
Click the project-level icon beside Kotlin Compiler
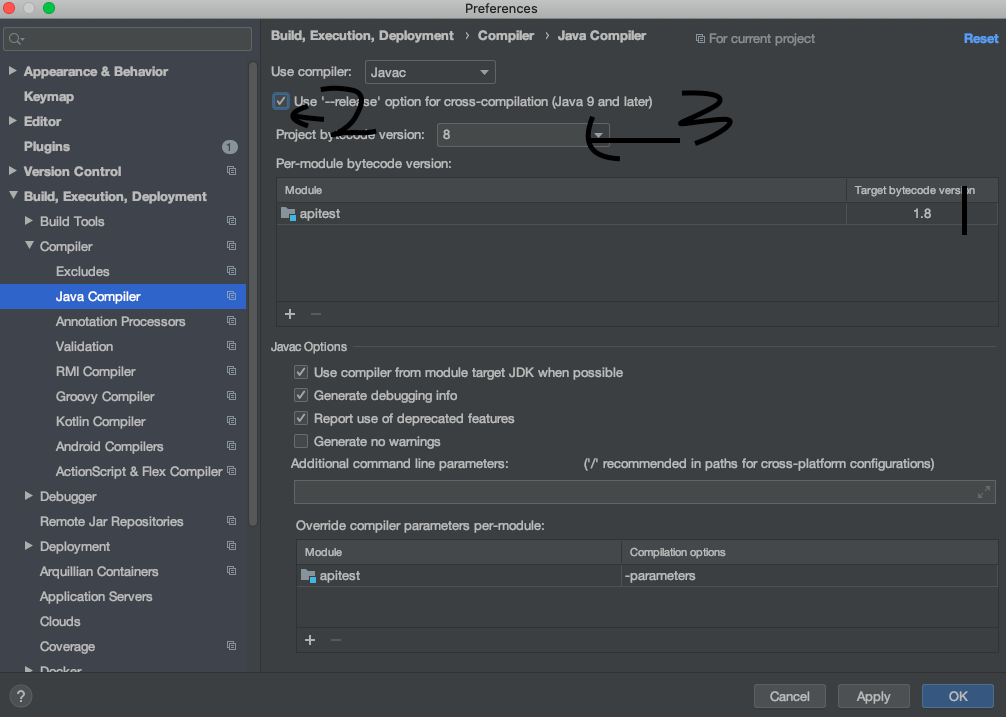(x=232, y=421)
